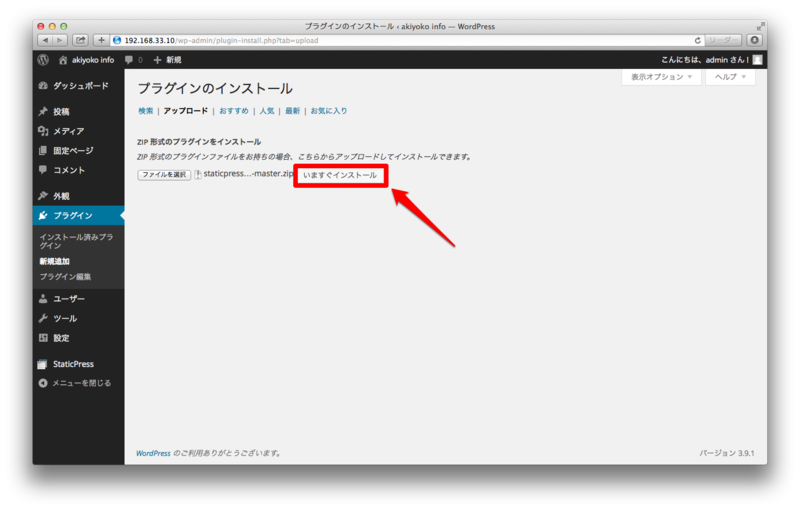Open プラグイン編集 submenu item
Screen dimensions: 800x510
[x=65, y=276]
